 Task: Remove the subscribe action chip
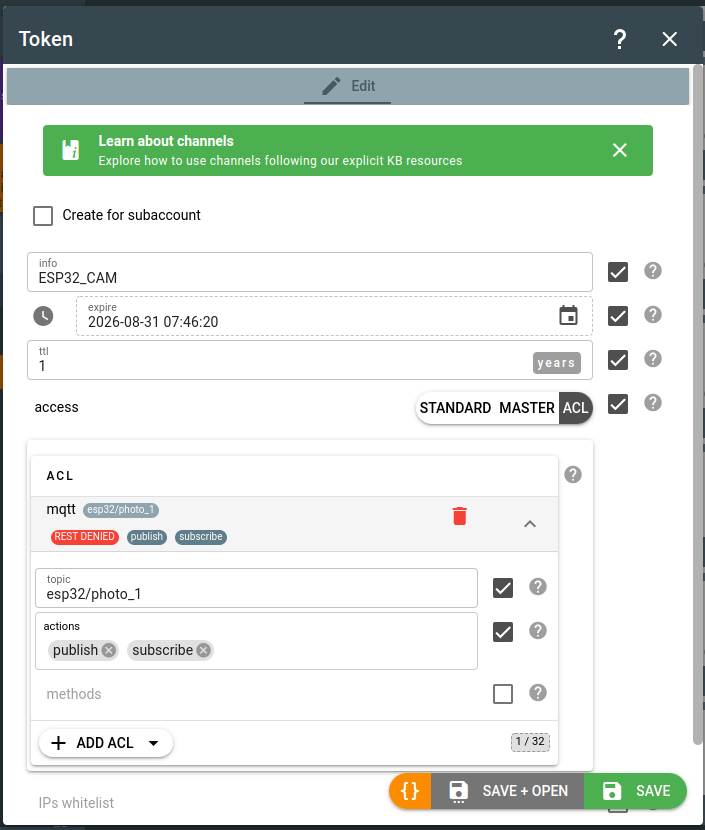click(204, 650)
